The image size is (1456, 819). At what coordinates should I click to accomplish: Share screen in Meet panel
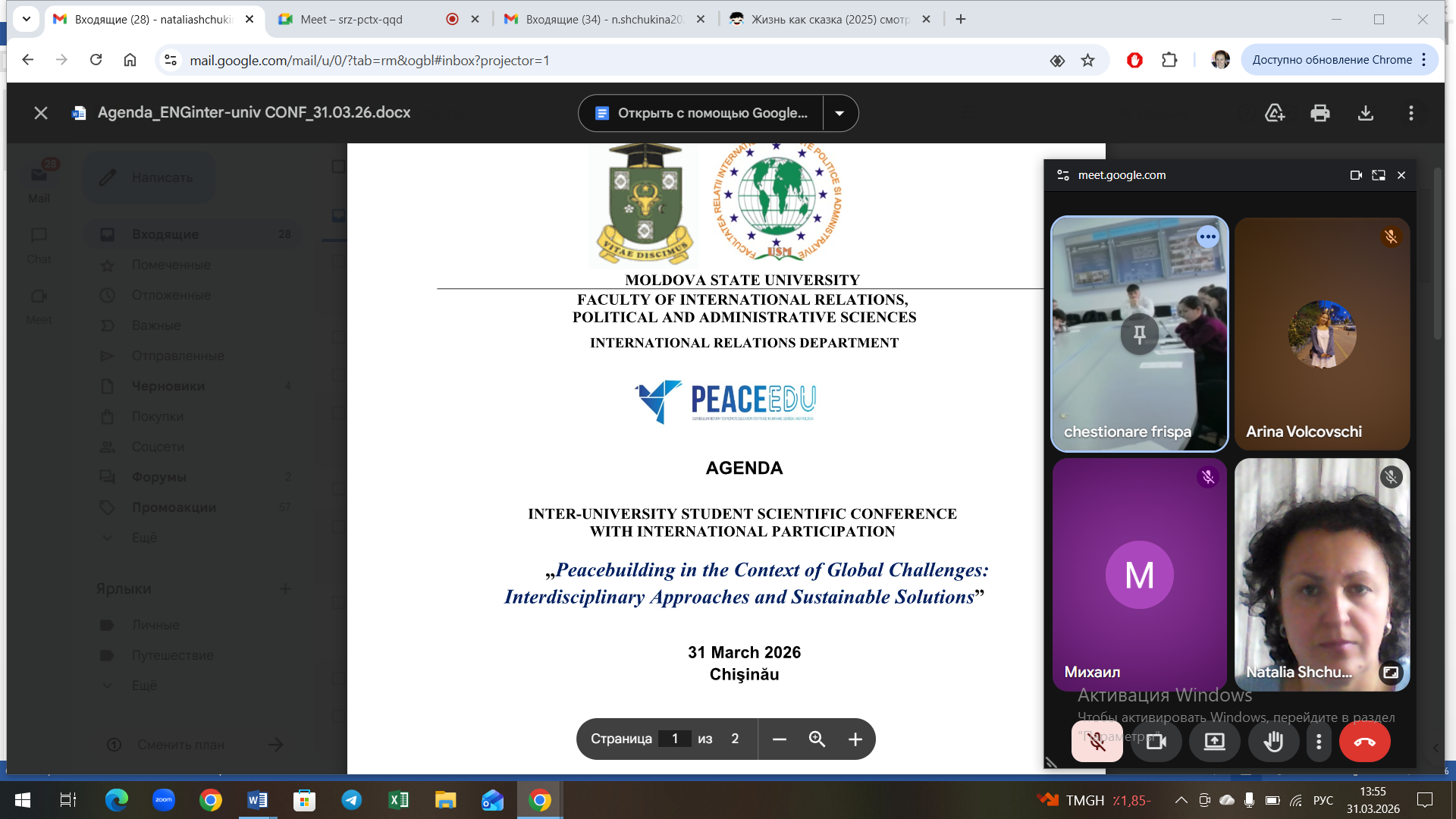(1214, 742)
